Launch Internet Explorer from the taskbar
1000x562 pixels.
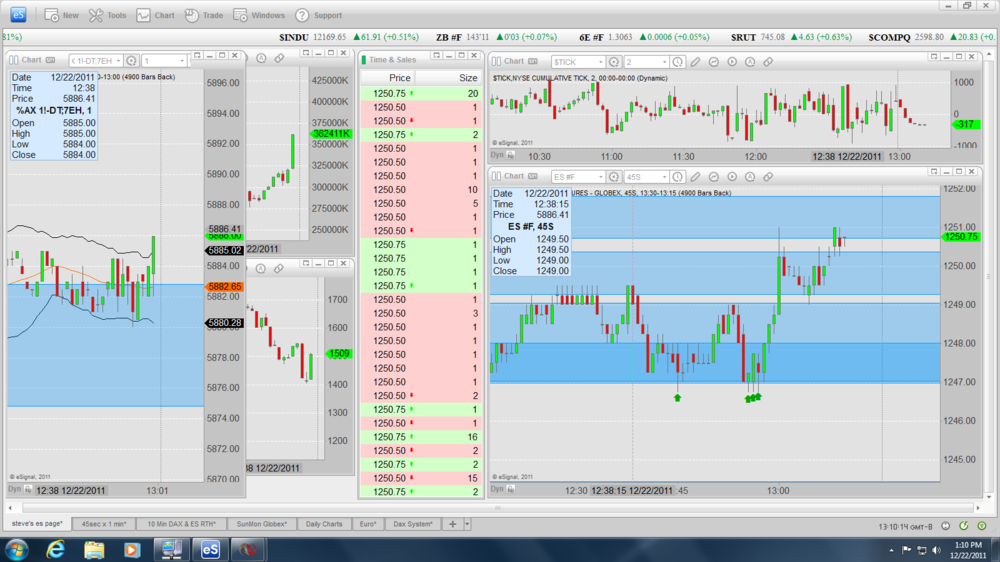click(x=55, y=549)
